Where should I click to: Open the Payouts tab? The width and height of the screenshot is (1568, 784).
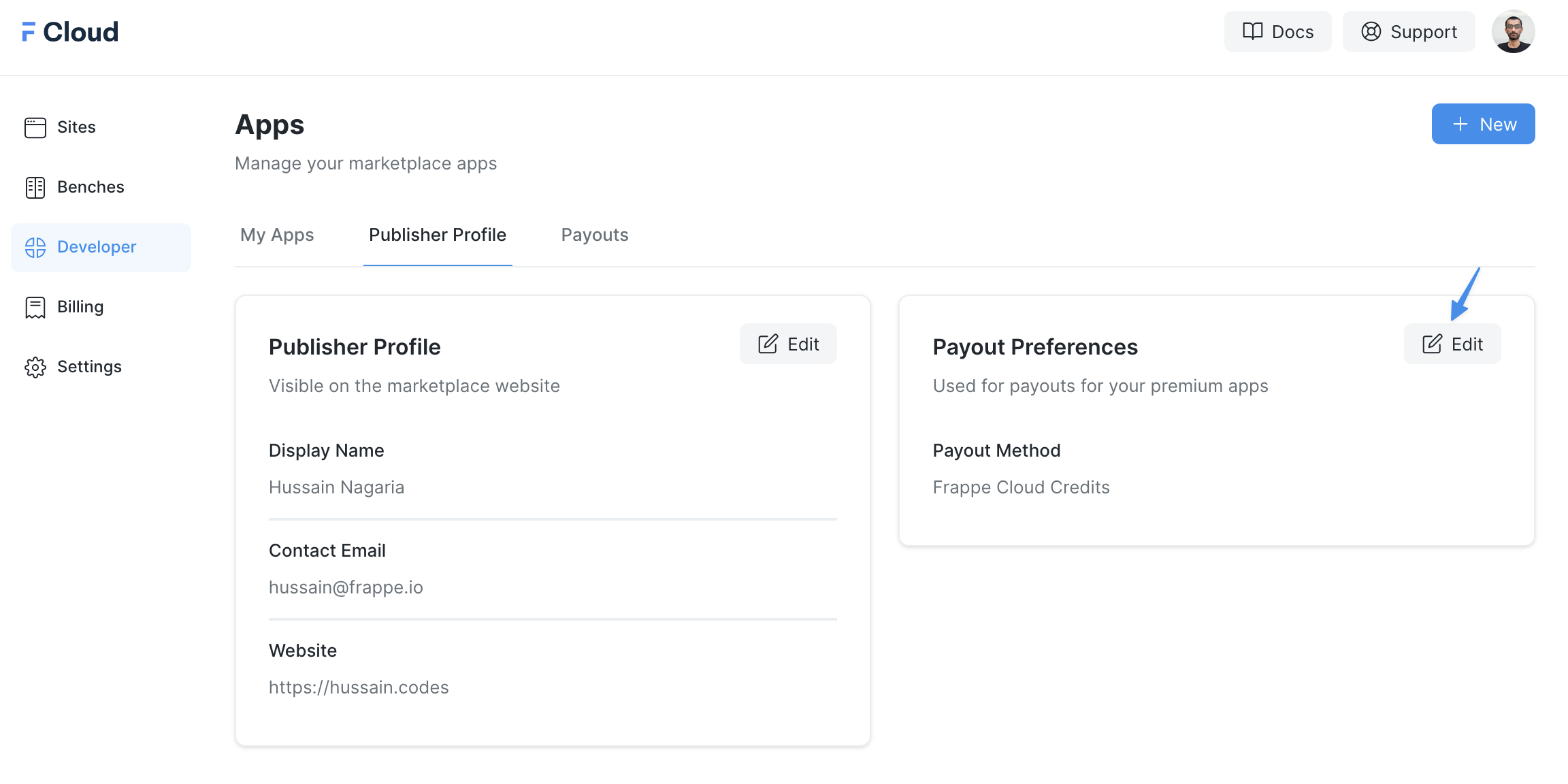coord(594,235)
